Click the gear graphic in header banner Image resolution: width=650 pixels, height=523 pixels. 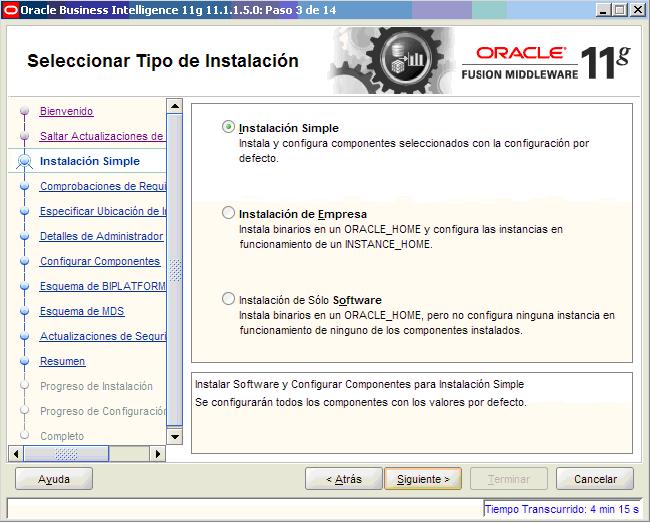click(392, 61)
